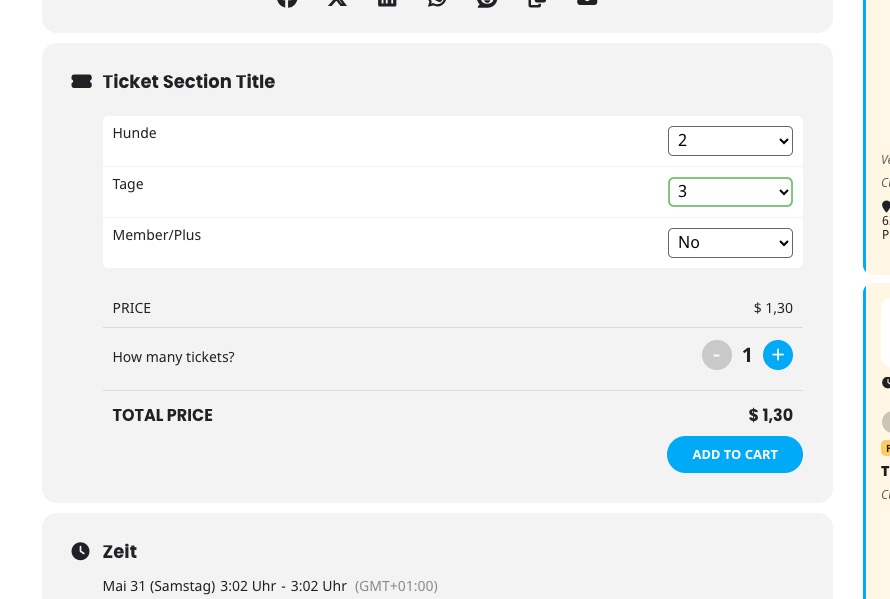Open the Tage dropdown showing 3

click(730, 192)
